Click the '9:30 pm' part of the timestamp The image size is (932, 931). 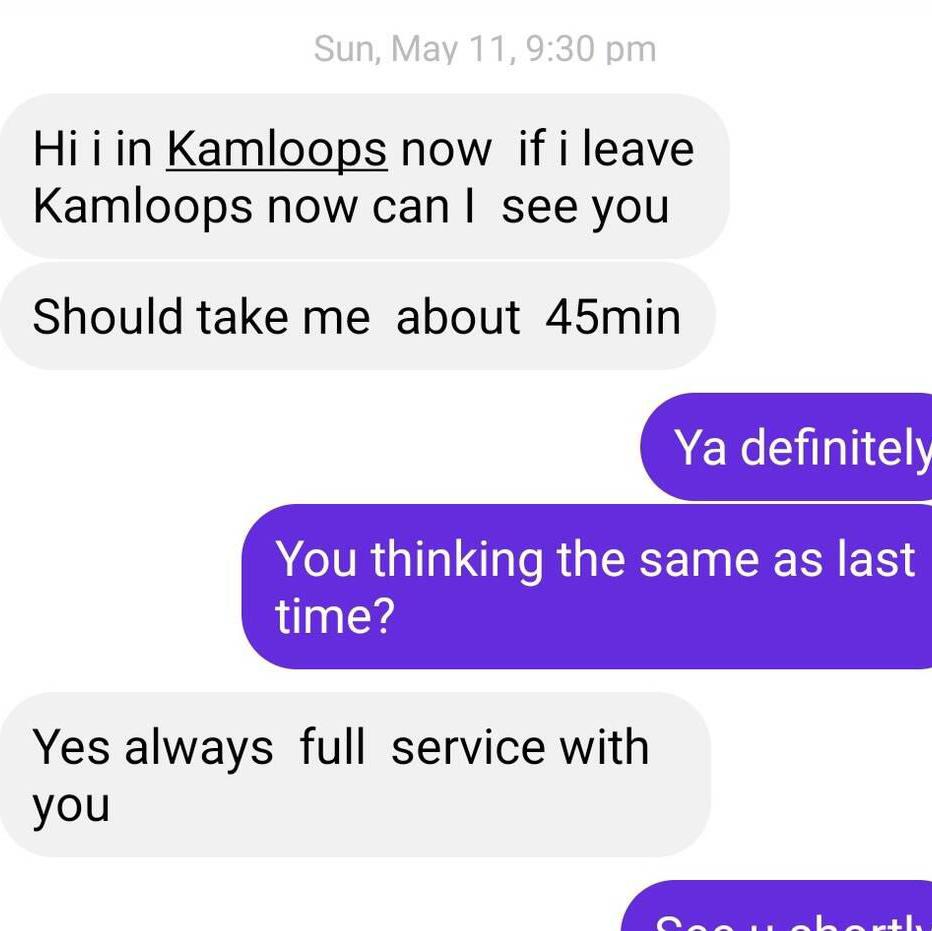pyautogui.click(x=591, y=49)
